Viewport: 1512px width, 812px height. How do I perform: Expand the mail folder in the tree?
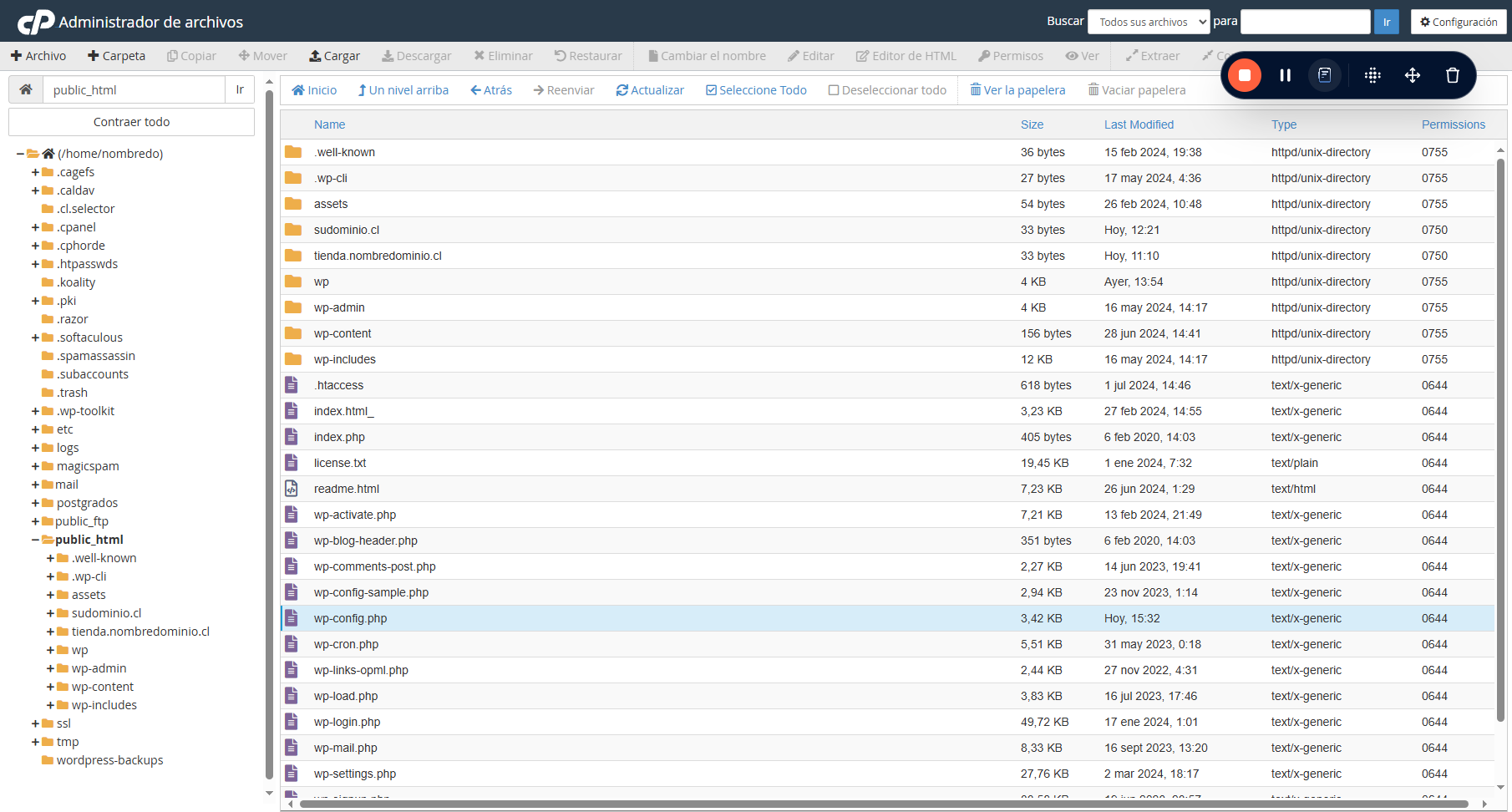click(36, 485)
